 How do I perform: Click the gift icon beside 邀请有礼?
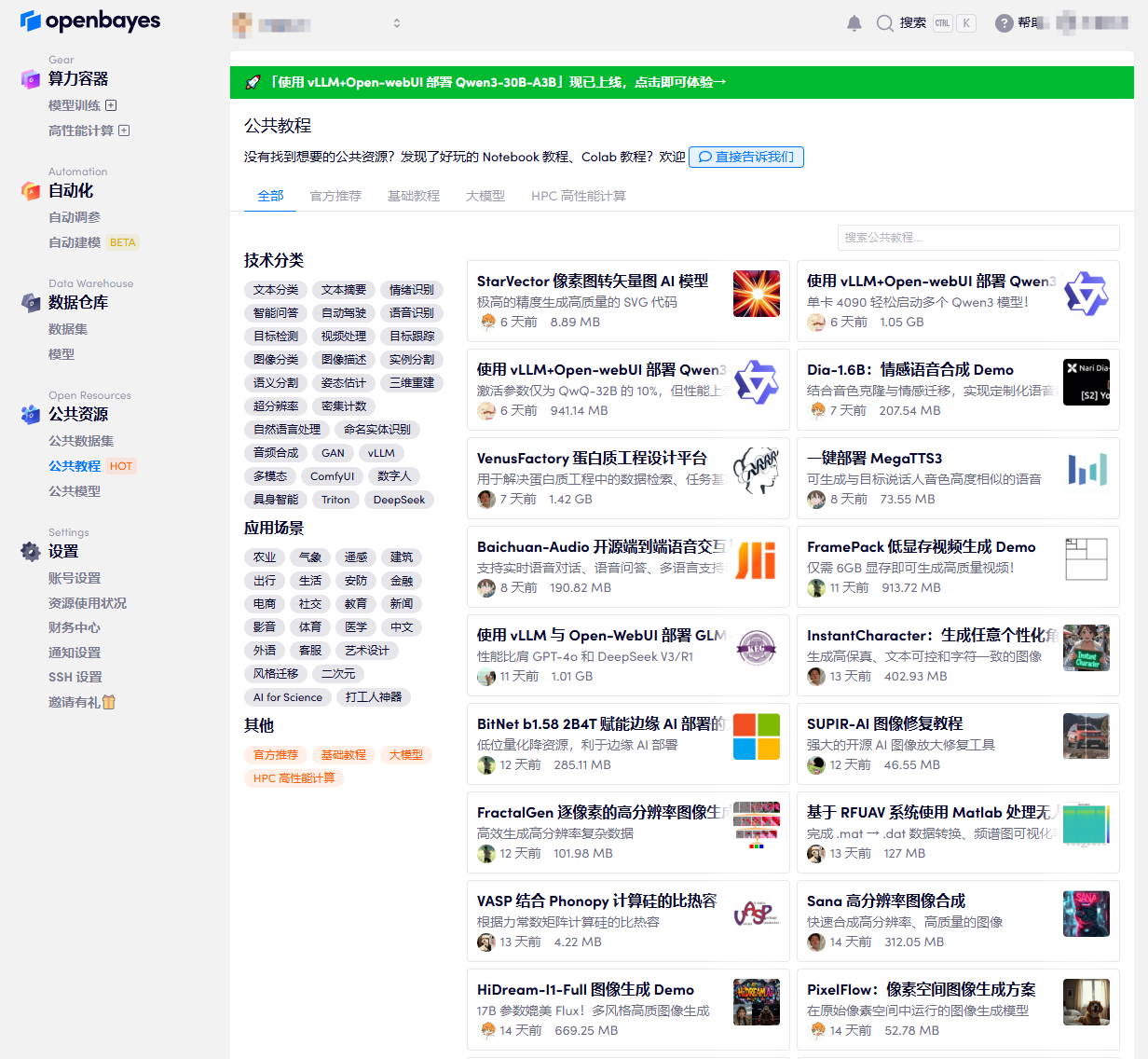[x=109, y=702]
